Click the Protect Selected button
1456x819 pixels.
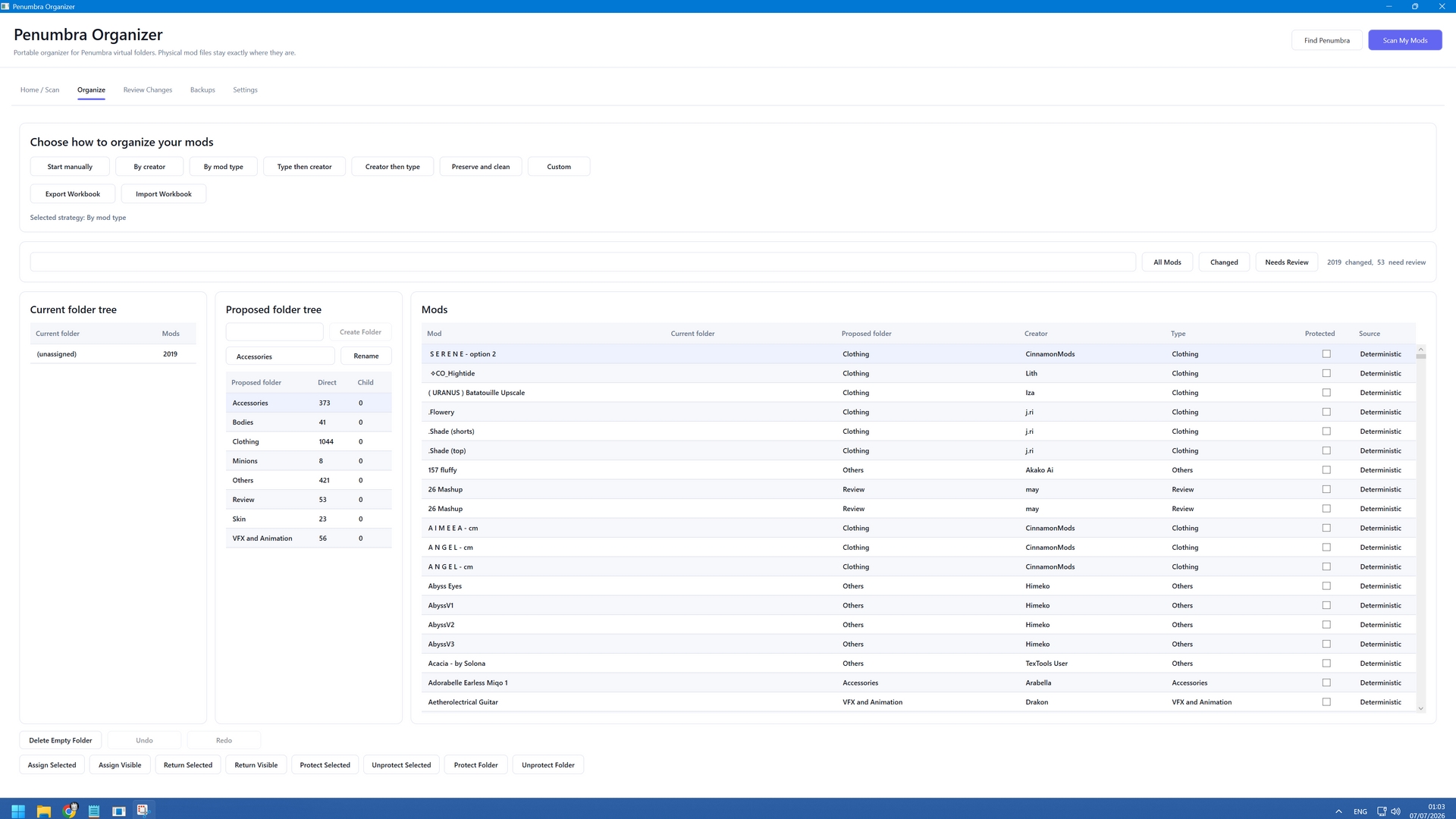point(325,765)
